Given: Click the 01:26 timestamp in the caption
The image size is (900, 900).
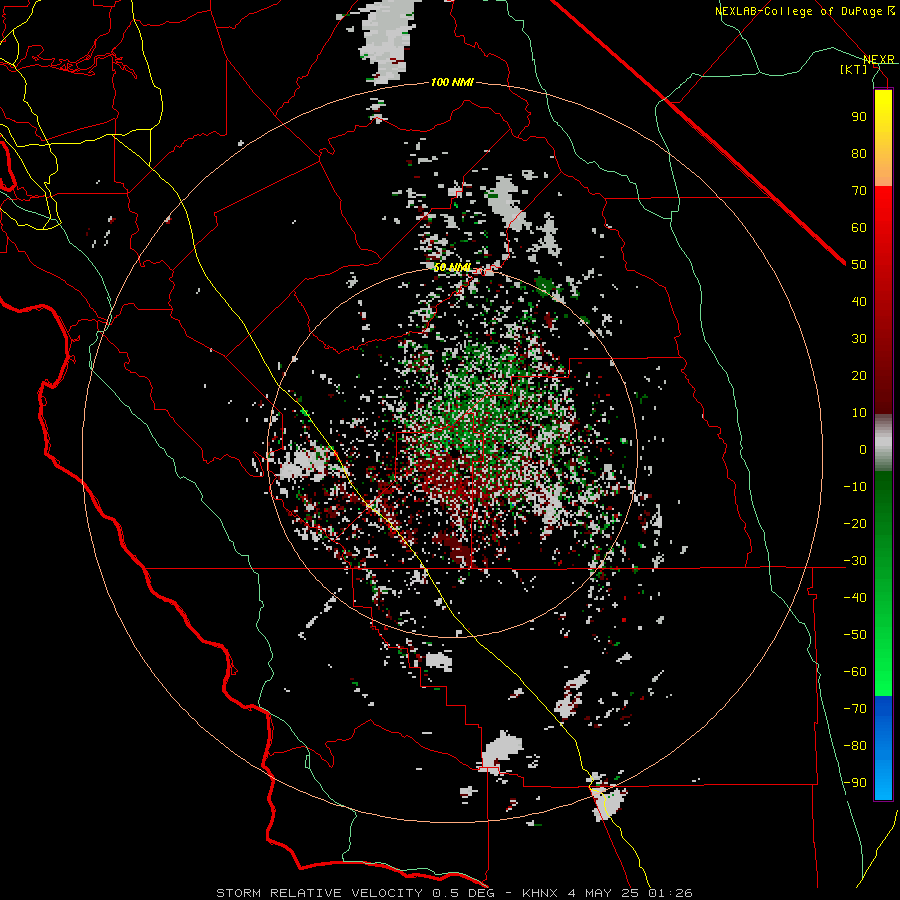Looking at the screenshot, I should 670,893.
